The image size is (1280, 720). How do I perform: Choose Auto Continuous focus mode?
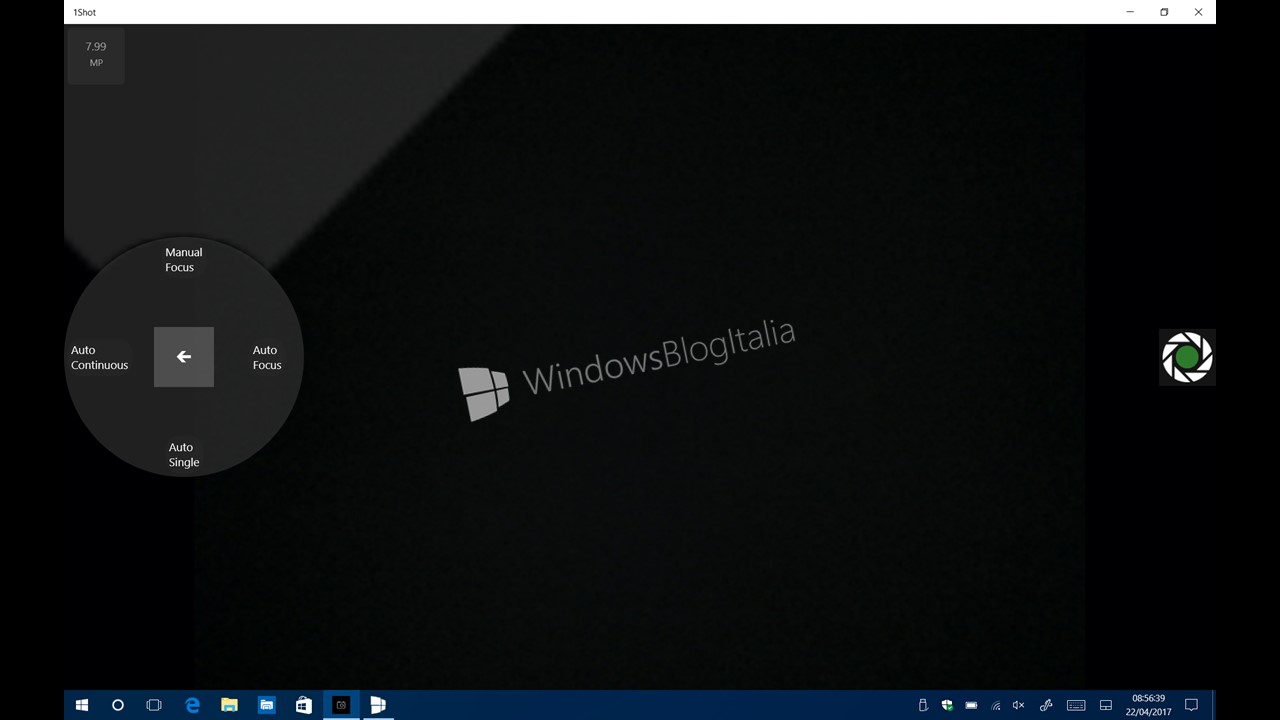point(99,358)
